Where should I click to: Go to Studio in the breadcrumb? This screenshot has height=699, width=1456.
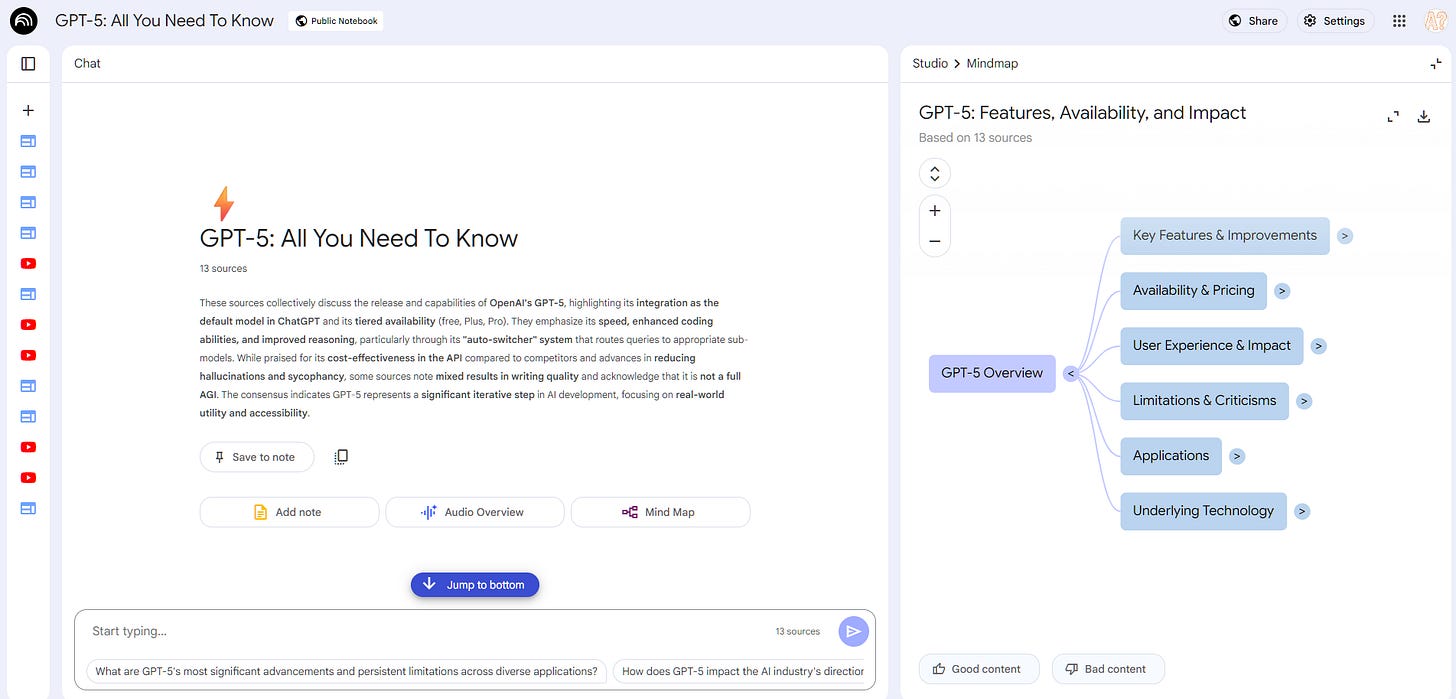click(x=930, y=63)
